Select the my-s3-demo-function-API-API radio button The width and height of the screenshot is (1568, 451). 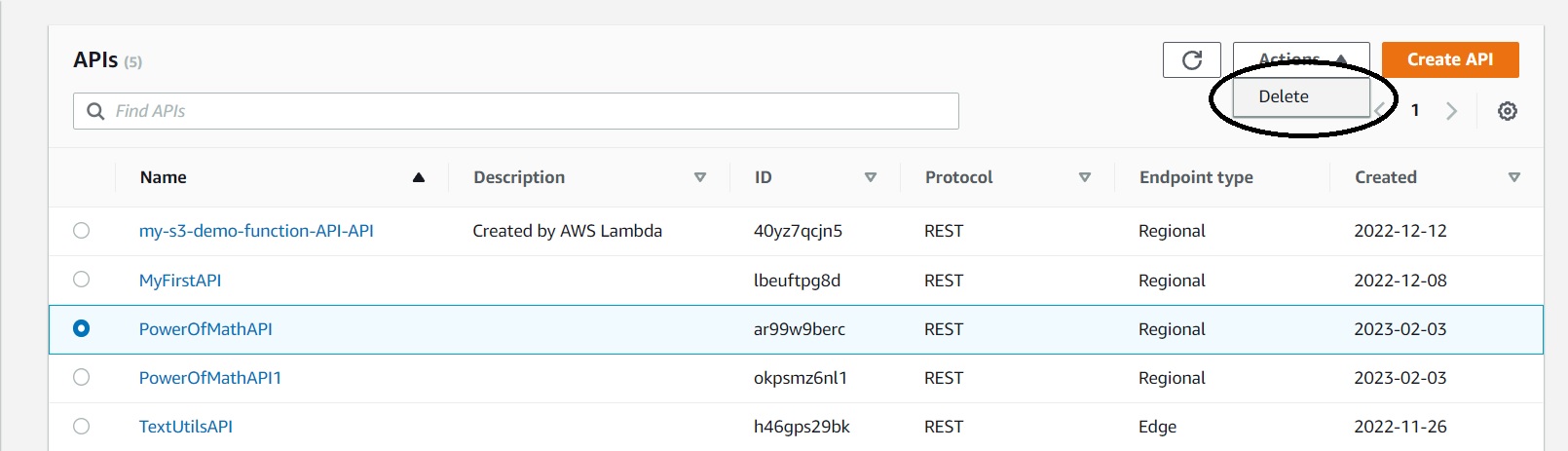pyautogui.click(x=81, y=231)
